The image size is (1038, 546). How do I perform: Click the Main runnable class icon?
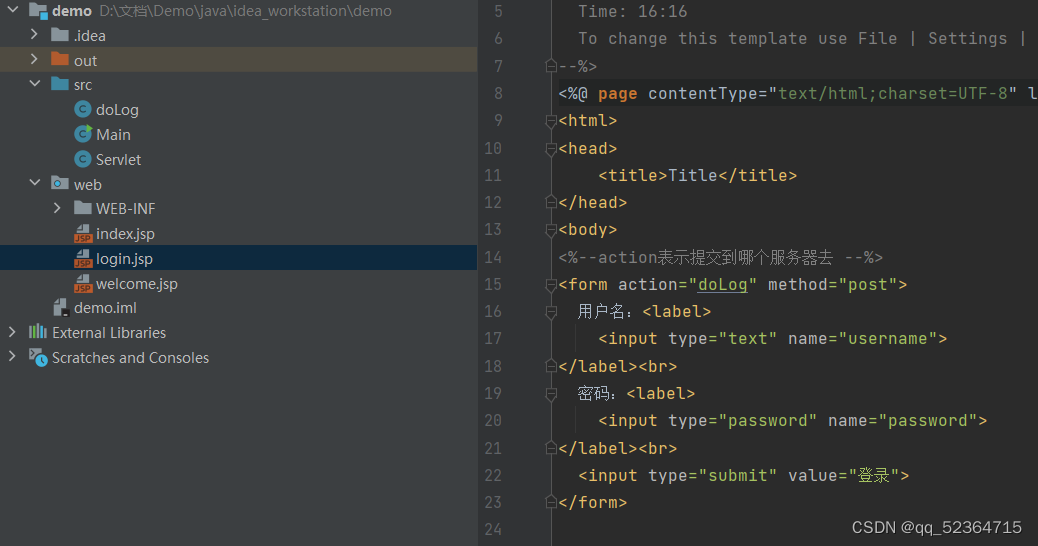tap(83, 134)
